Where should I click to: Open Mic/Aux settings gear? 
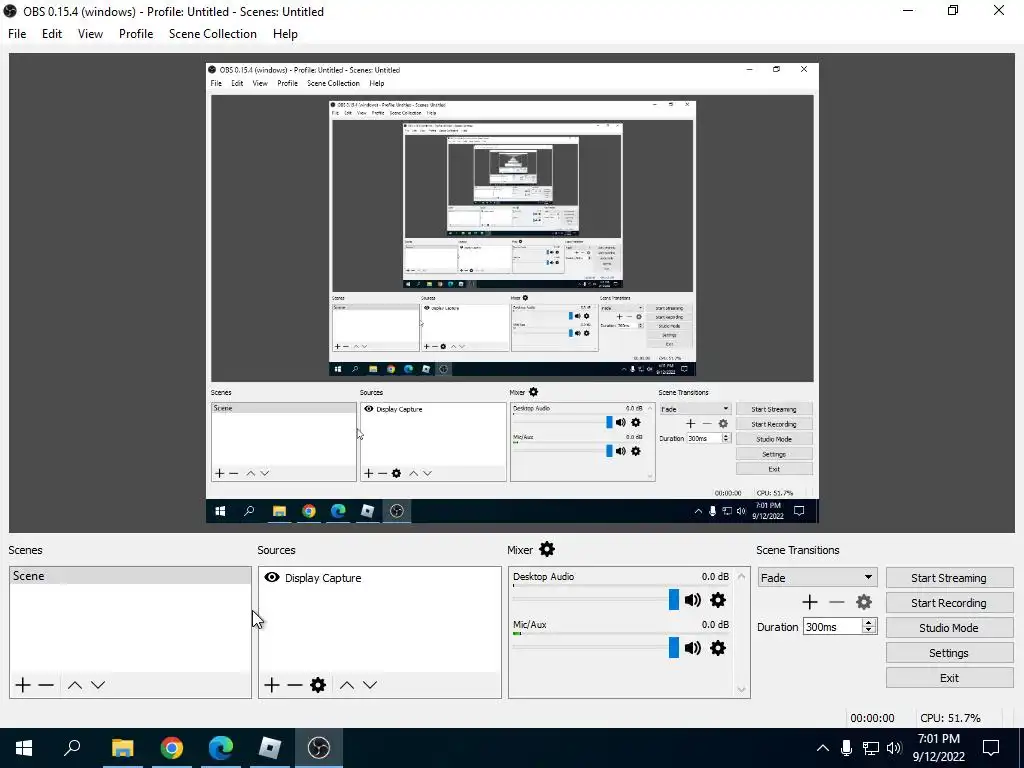[x=718, y=648]
